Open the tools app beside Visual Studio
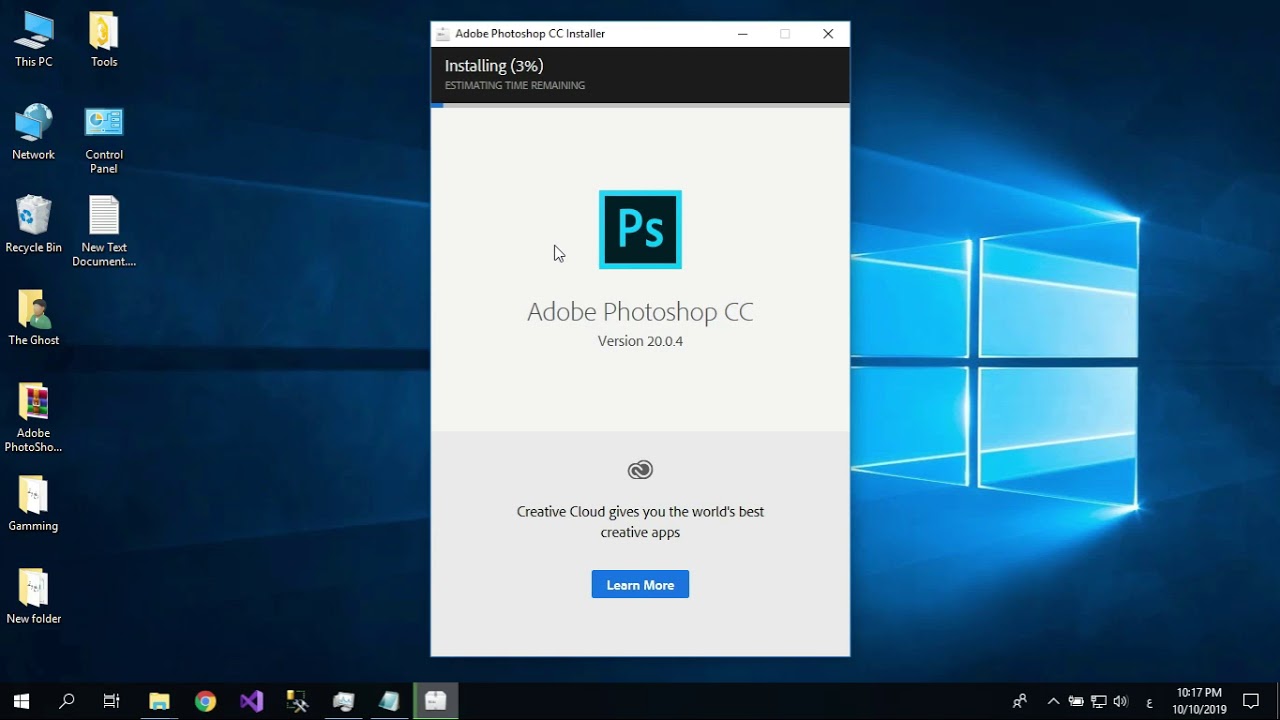The height and width of the screenshot is (720, 1280). tap(297, 701)
